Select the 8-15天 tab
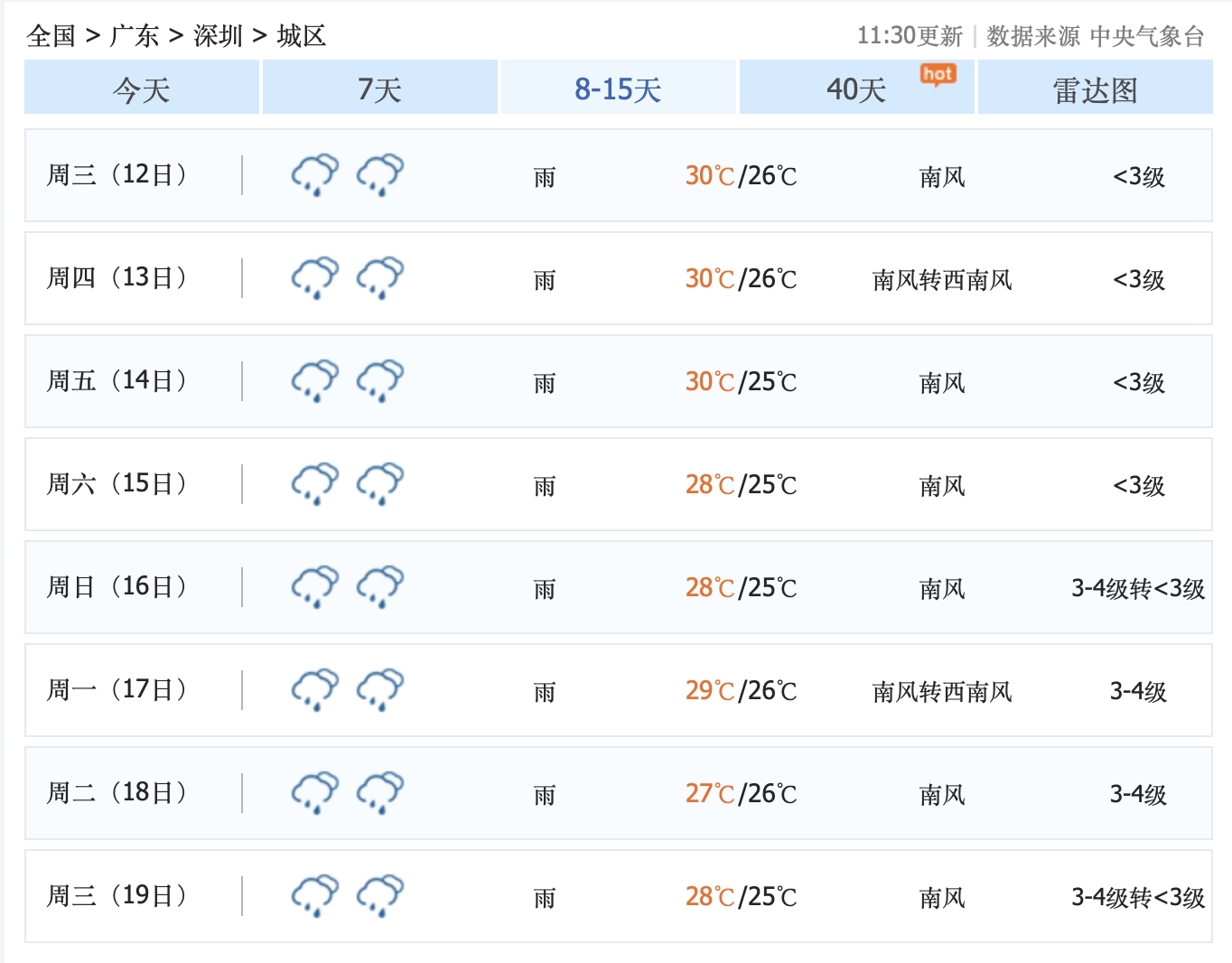The height and width of the screenshot is (963, 1232). pyautogui.click(x=619, y=88)
